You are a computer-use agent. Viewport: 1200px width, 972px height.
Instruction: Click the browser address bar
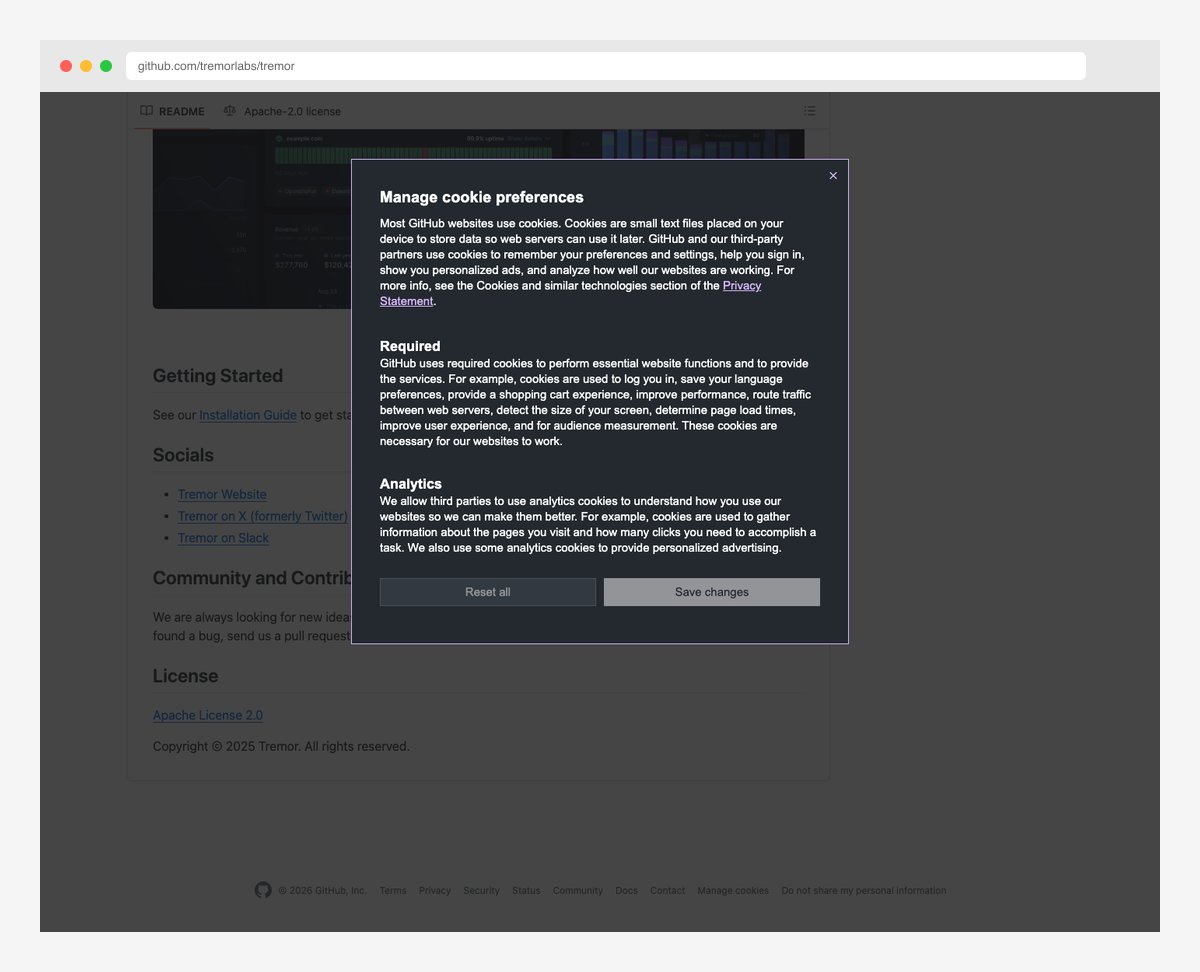click(605, 66)
